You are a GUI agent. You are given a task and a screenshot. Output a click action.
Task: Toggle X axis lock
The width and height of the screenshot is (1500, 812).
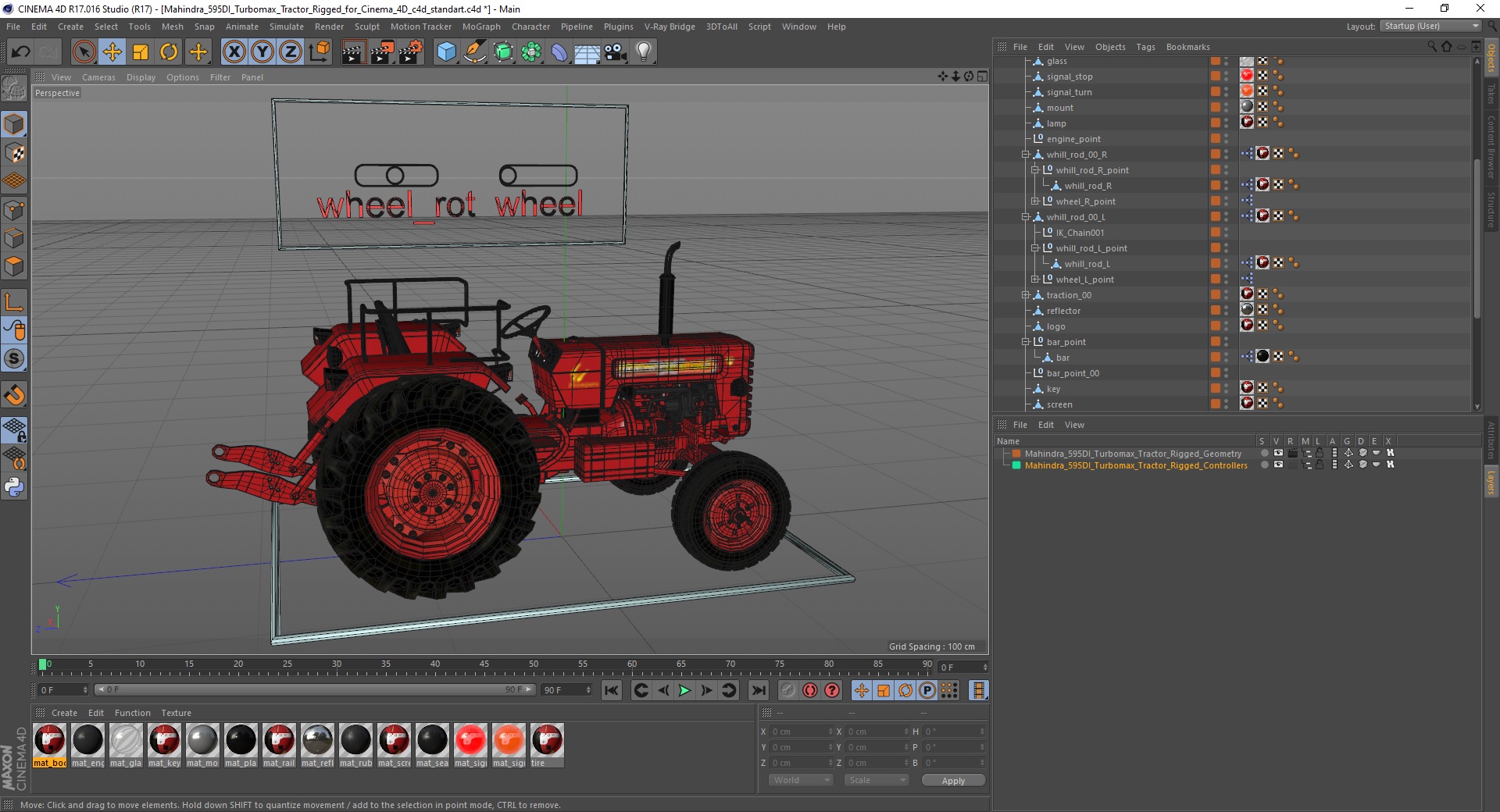click(x=234, y=52)
